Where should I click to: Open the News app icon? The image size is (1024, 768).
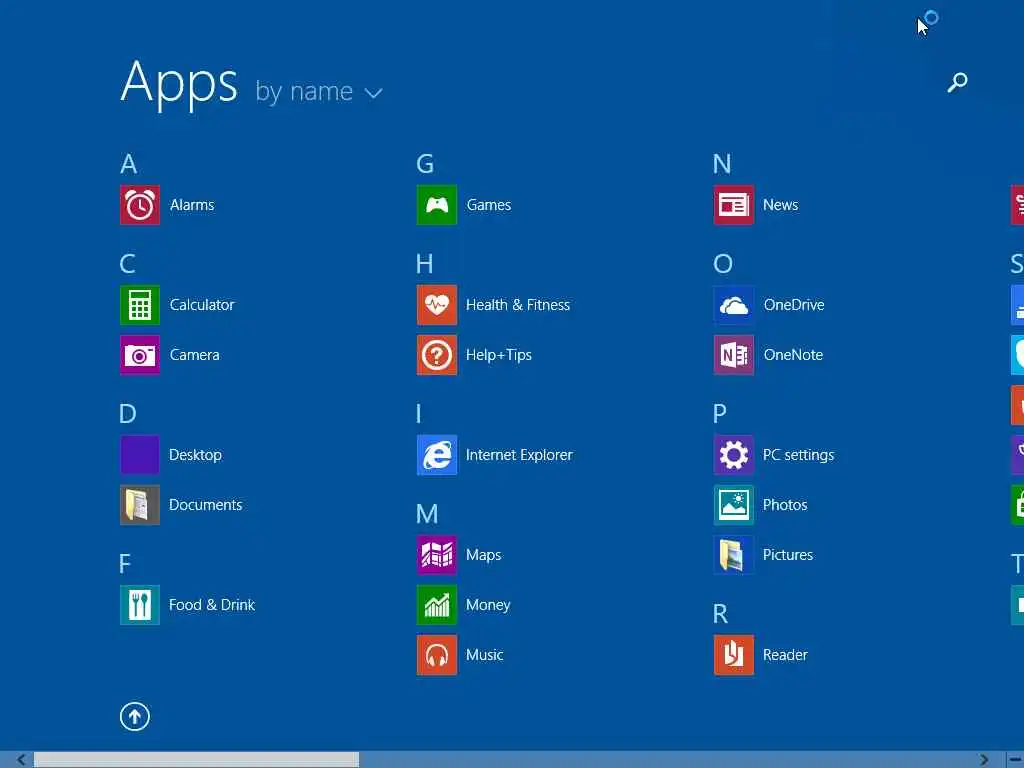coord(733,205)
